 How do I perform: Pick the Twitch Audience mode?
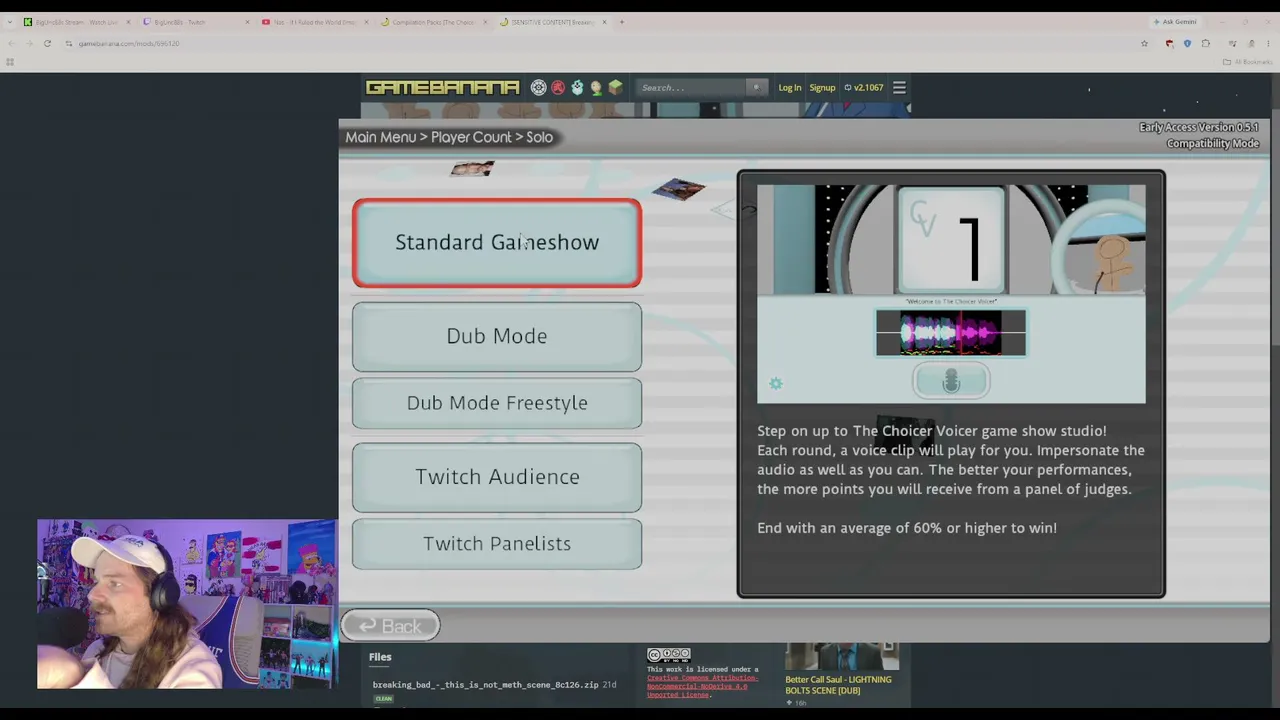[497, 477]
